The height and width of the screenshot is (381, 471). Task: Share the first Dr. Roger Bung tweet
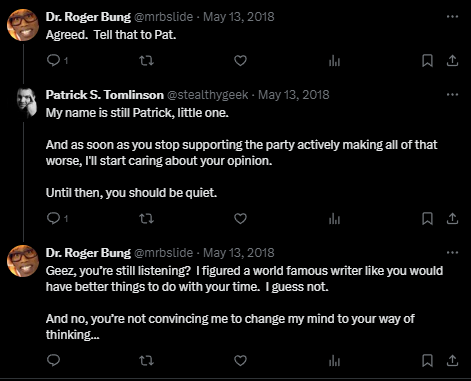[452, 61]
